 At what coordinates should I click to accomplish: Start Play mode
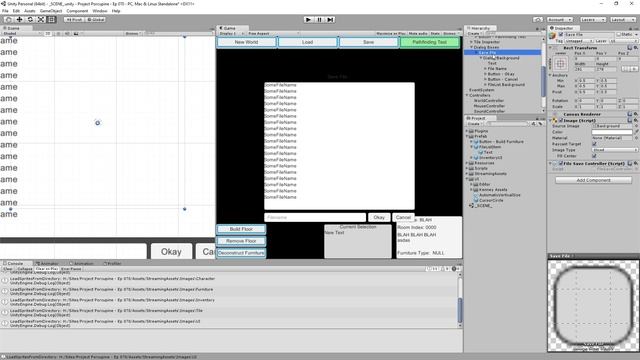pos(309,20)
